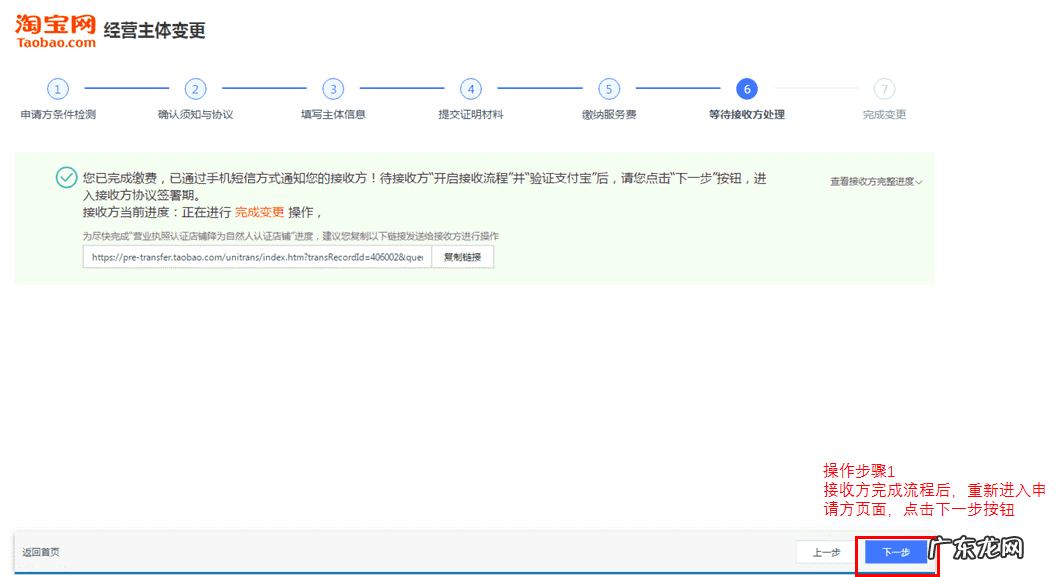1062x577 pixels.
Task: Click the highlighted blue step 6 circle
Action: click(746, 89)
